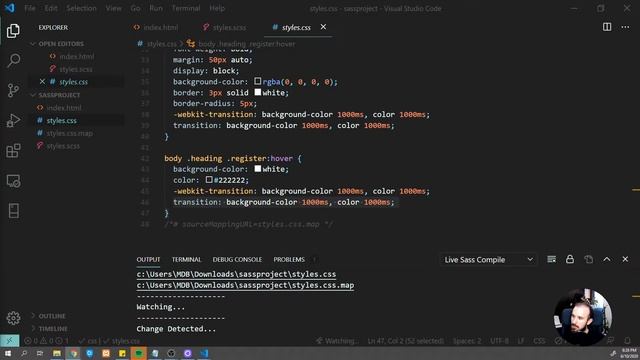This screenshot has width=640, height=360.
Task: Switch to the index.html editor tab
Action: tap(156, 27)
